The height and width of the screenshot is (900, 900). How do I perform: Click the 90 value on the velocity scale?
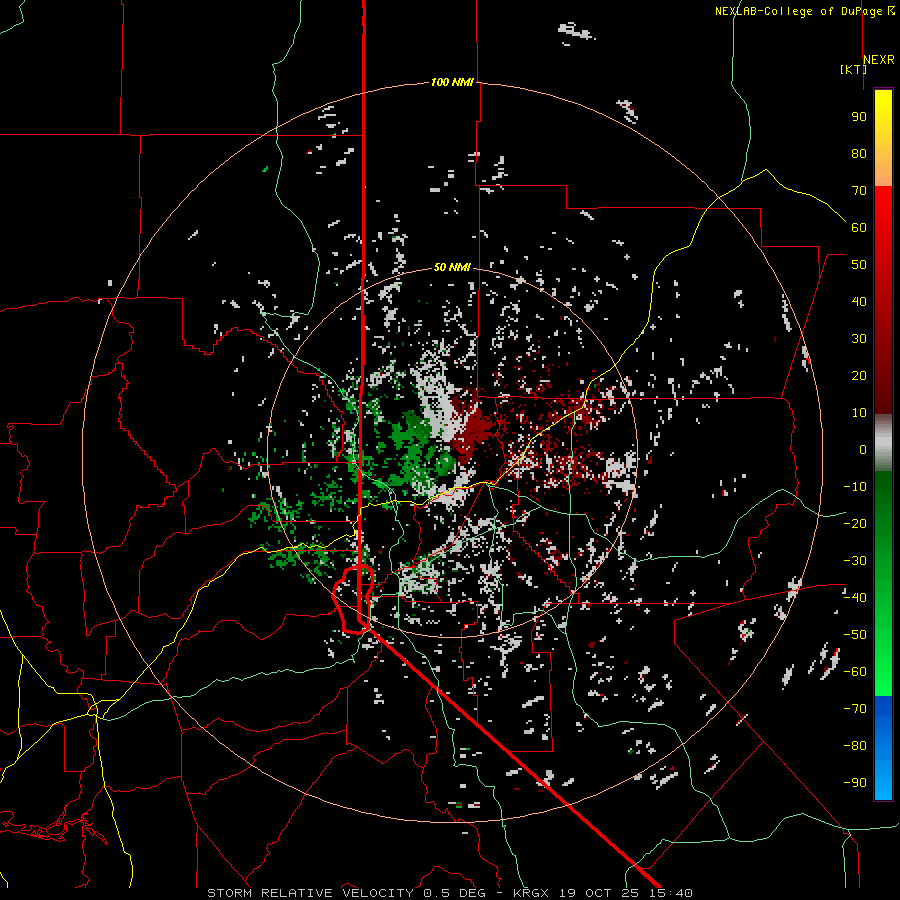(x=859, y=117)
